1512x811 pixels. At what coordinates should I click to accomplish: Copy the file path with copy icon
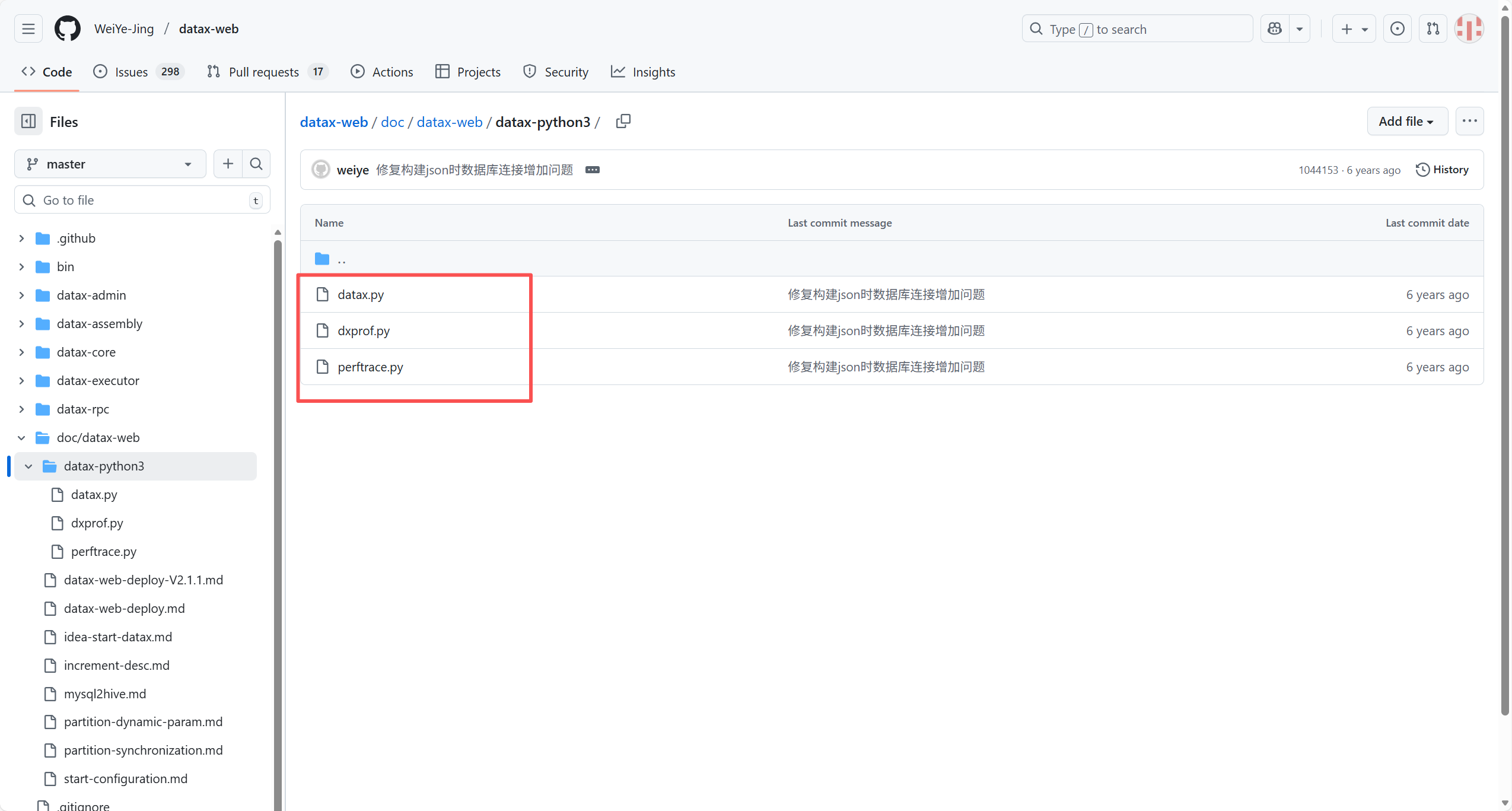pyautogui.click(x=623, y=122)
